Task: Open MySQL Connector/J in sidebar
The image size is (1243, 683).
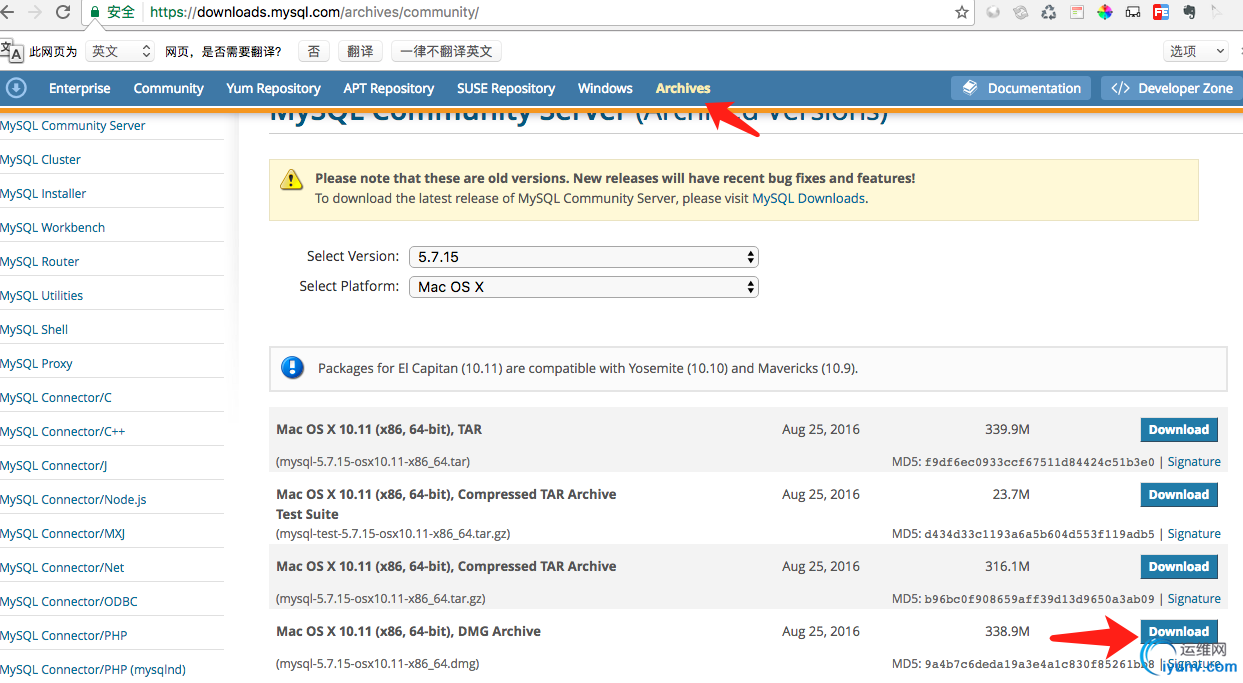Action: click(x=54, y=466)
